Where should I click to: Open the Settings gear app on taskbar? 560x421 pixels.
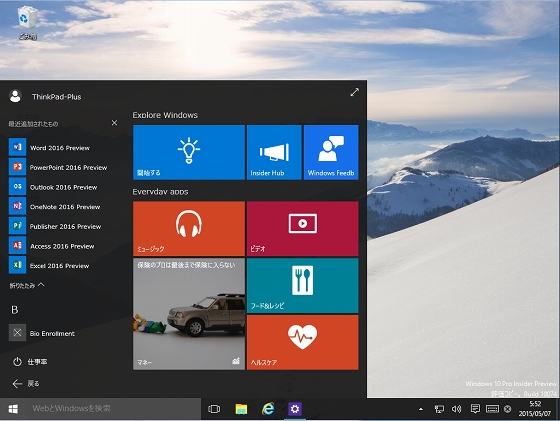[x=295, y=409]
